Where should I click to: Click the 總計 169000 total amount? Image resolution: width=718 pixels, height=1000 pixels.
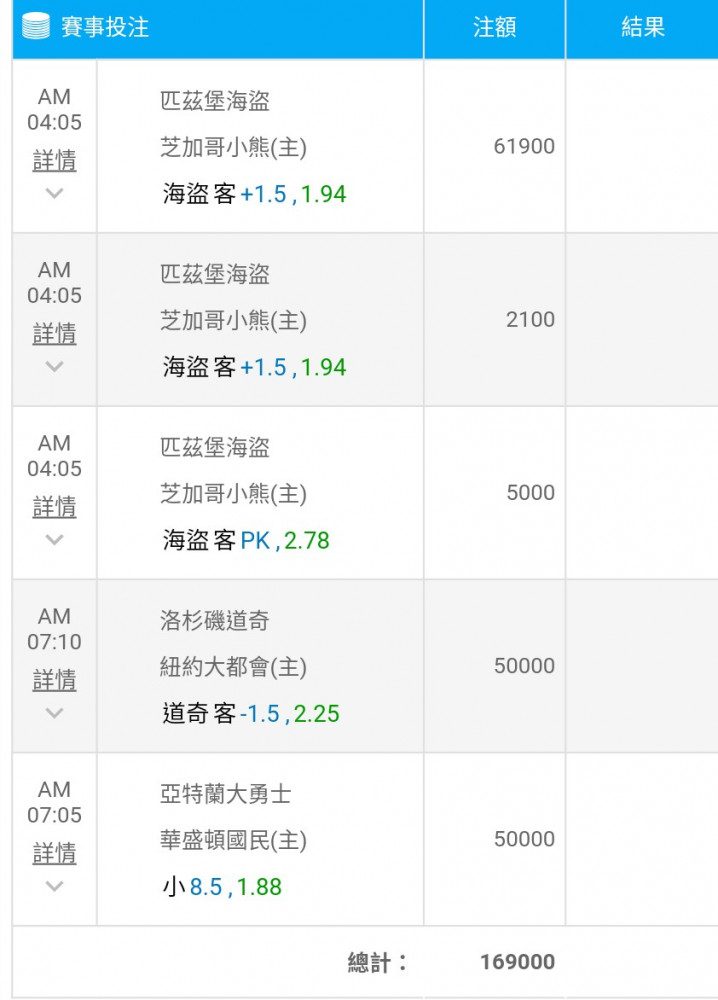(x=517, y=962)
